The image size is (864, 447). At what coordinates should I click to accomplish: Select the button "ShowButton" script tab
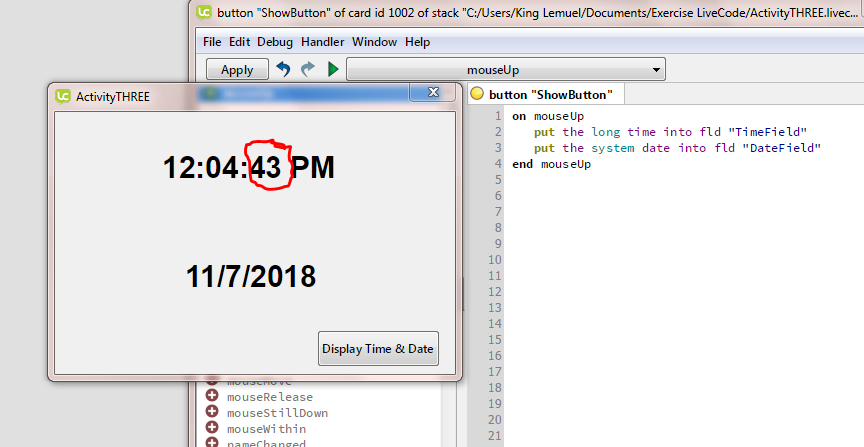tap(546, 95)
